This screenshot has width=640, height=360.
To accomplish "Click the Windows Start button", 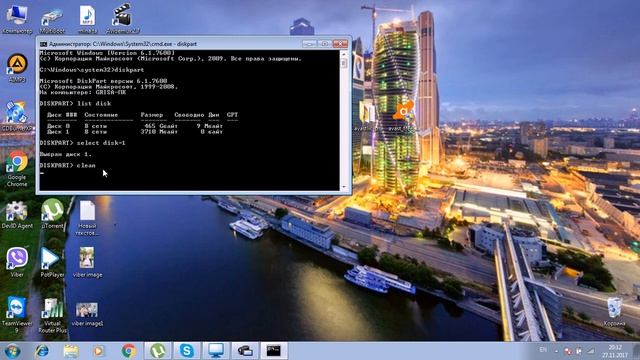I will tap(12, 351).
